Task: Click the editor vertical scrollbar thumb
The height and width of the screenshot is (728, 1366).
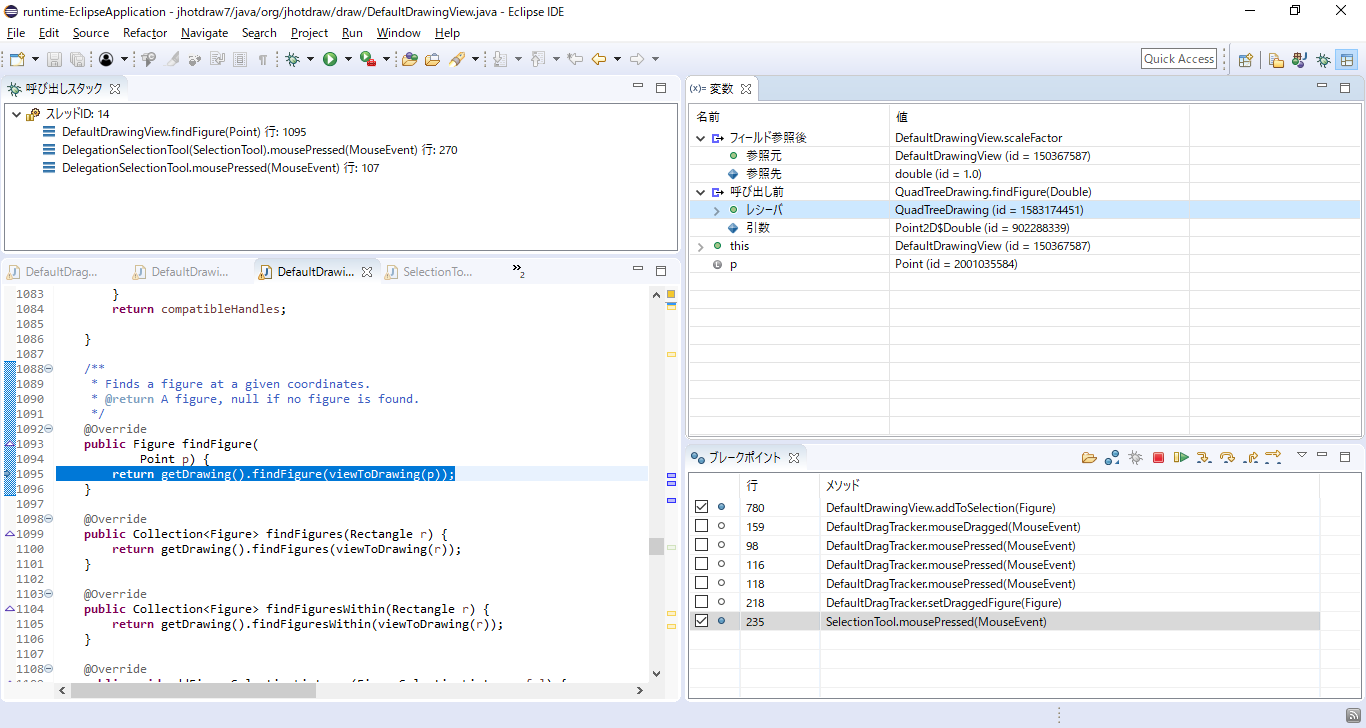Action: pyautogui.click(x=656, y=546)
